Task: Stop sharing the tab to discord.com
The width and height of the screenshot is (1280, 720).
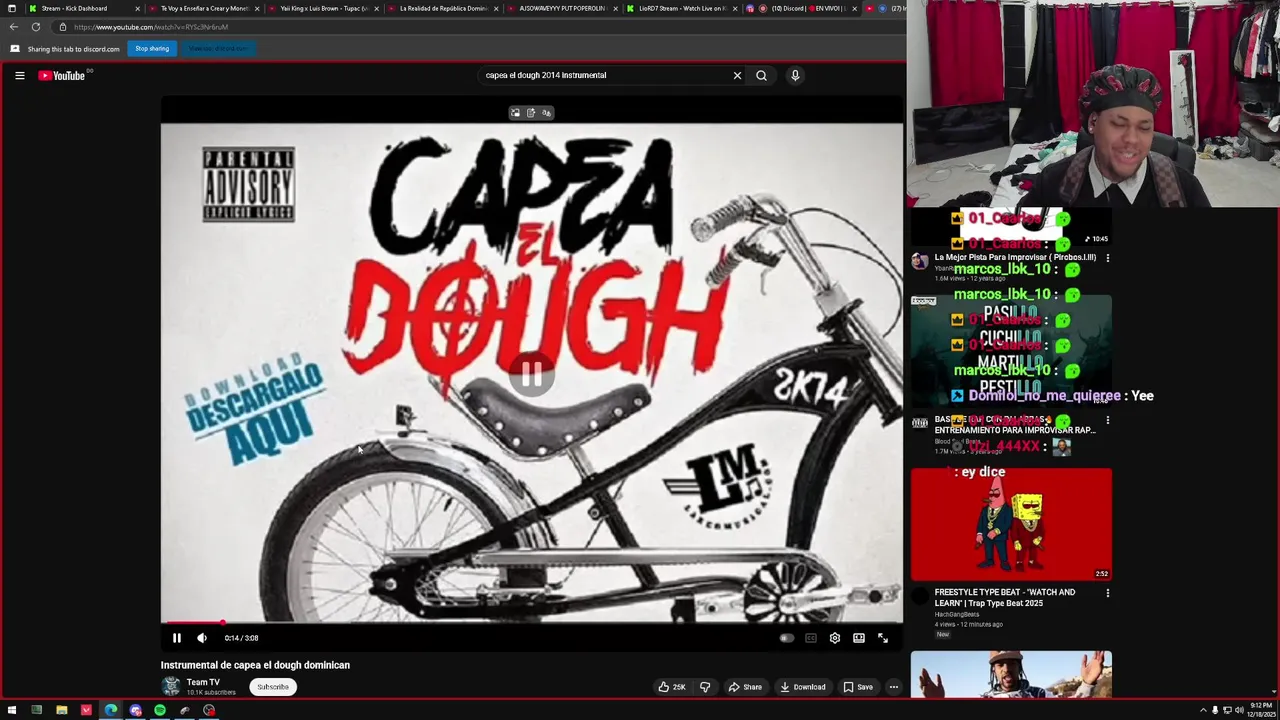Action: click(x=152, y=48)
